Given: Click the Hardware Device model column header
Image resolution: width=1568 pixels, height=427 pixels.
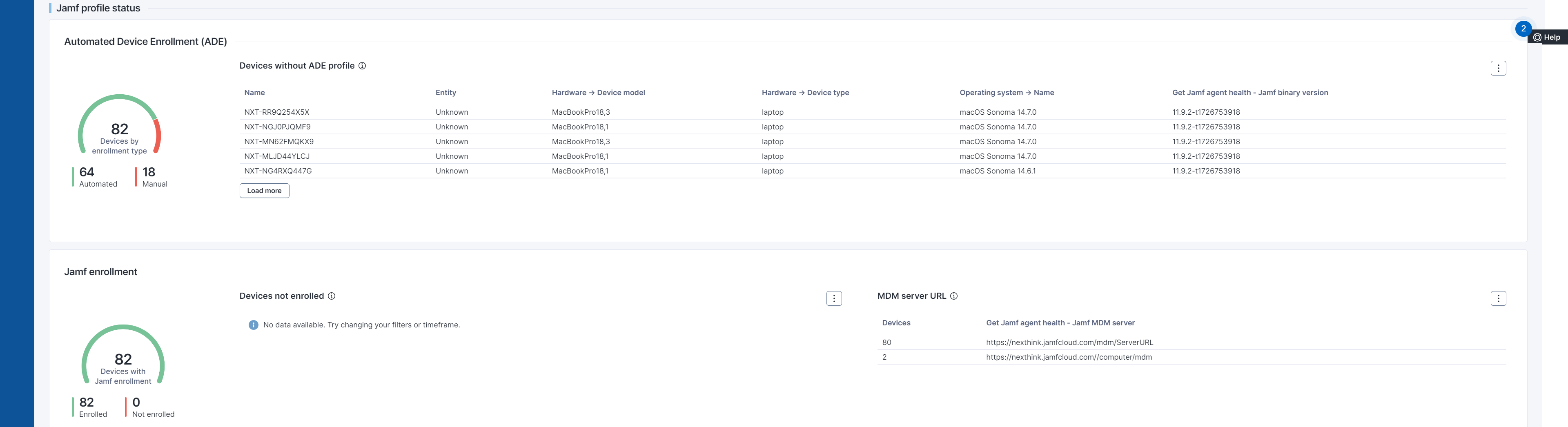Looking at the screenshot, I should (598, 92).
